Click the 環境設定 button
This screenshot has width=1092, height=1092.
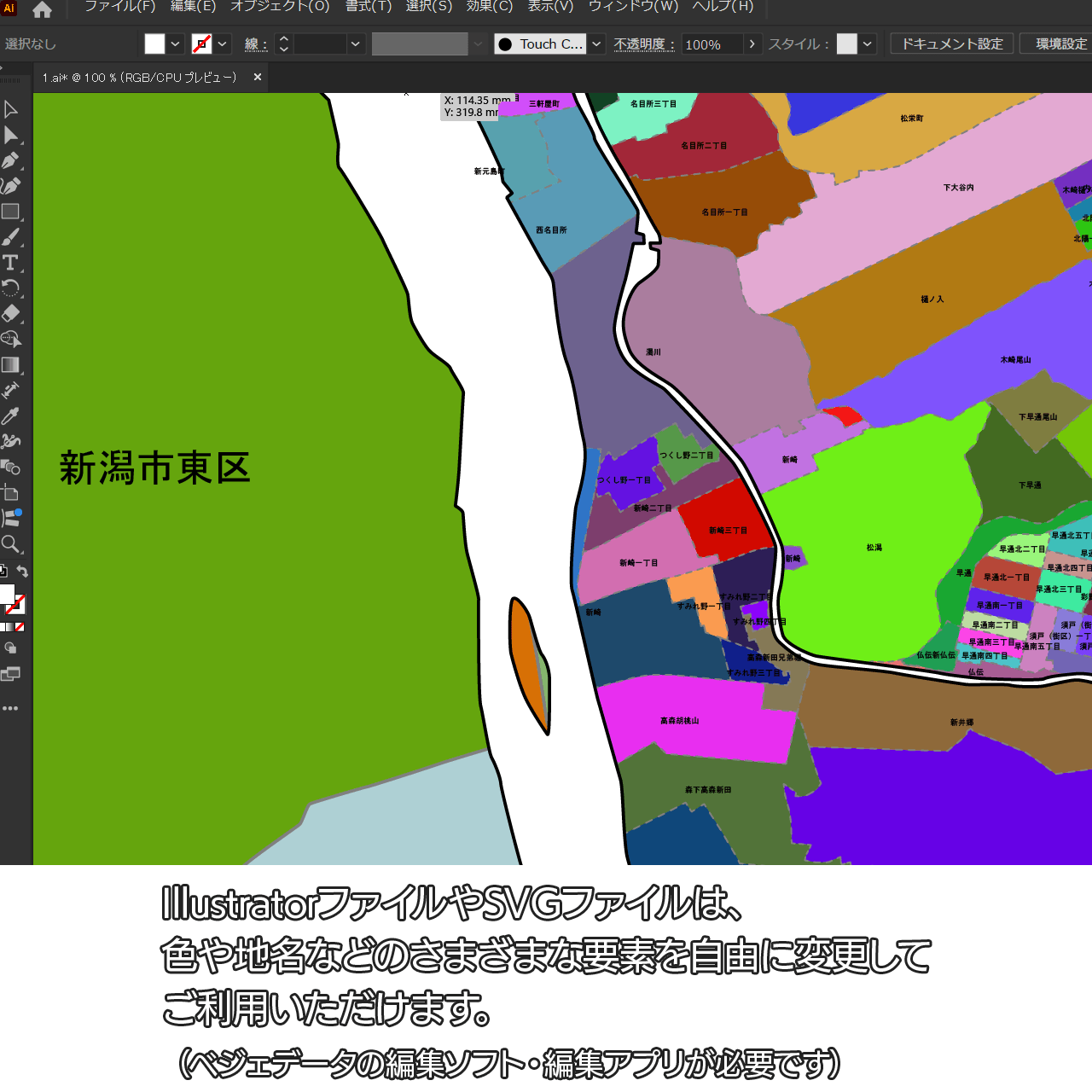click(x=1060, y=44)
